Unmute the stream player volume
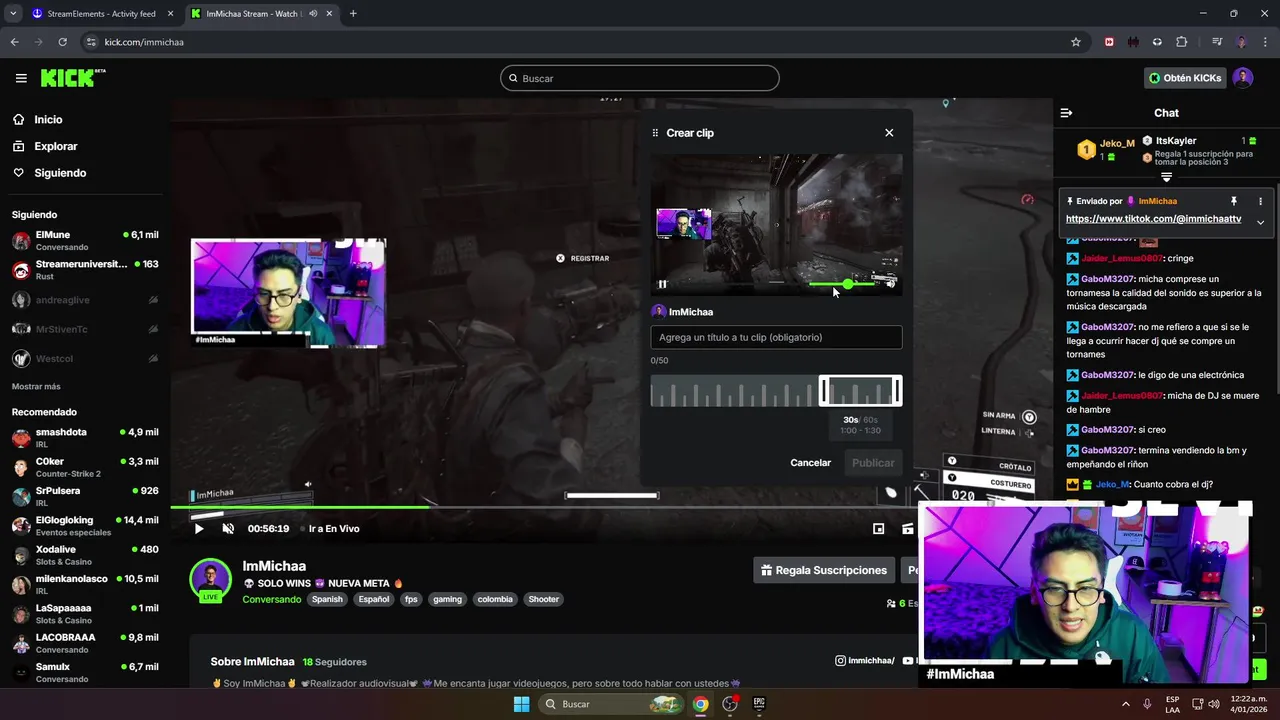Viewport: 1280px width, 720px height. pyautogui.click(x=228, y=529)
